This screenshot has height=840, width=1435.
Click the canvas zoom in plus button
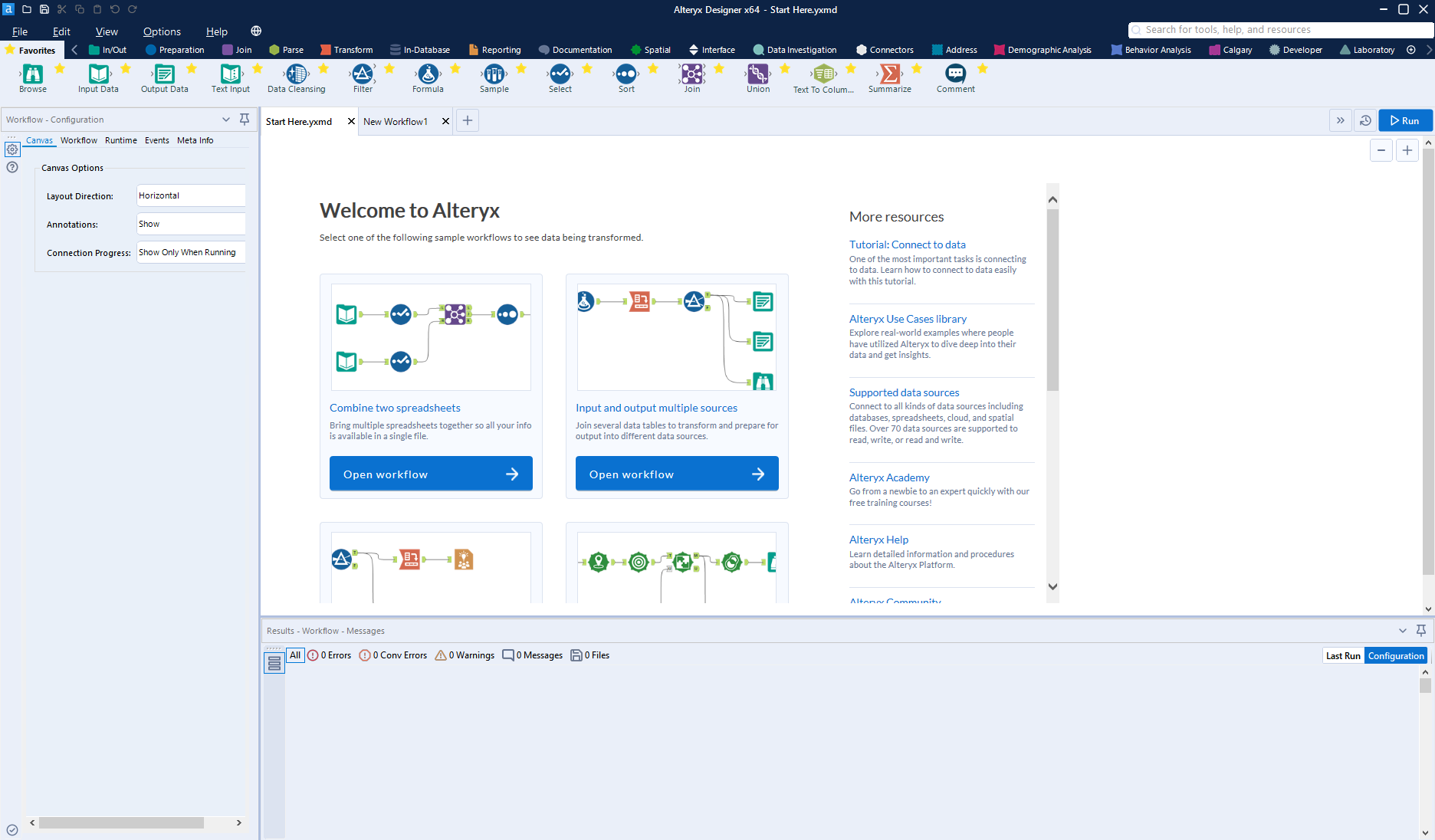(x=1407, y=150)
